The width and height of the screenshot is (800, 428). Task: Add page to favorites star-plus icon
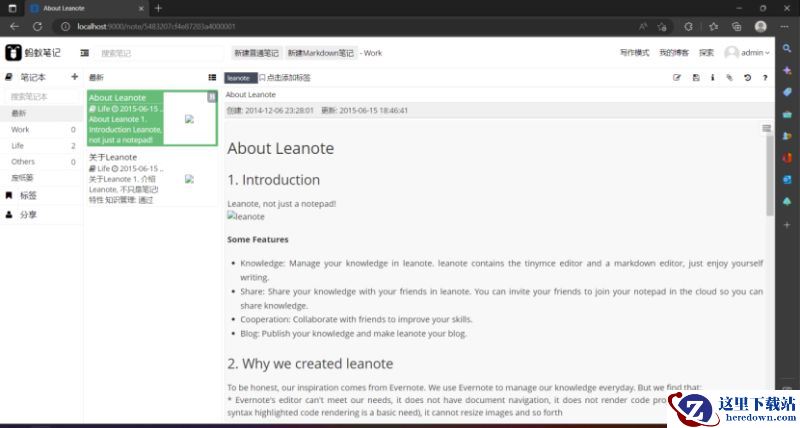click(x=662, y=27)
